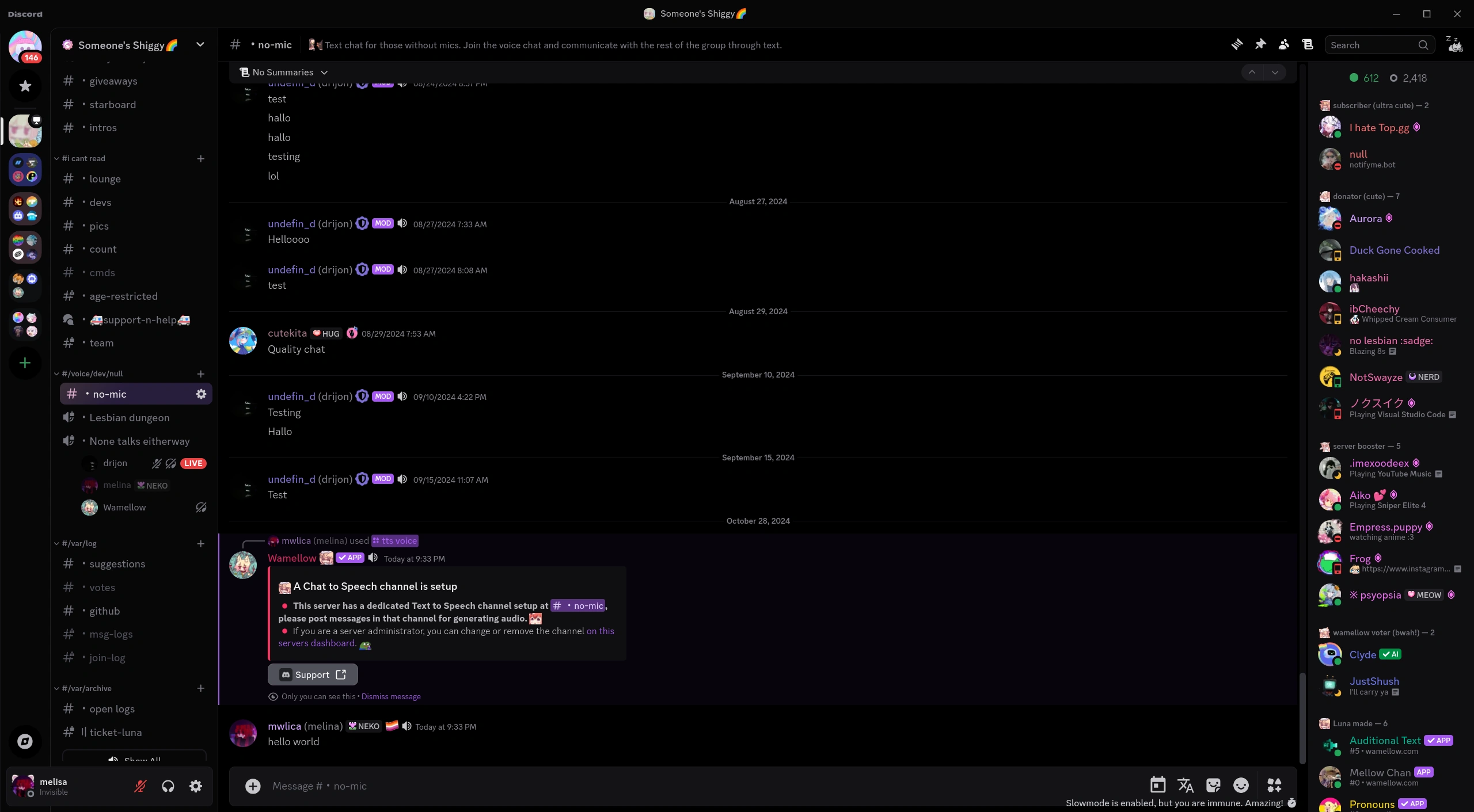Collapse the #/var/log category
Image resolution: width=1474 pixels, height=812 pixels.
79,543
